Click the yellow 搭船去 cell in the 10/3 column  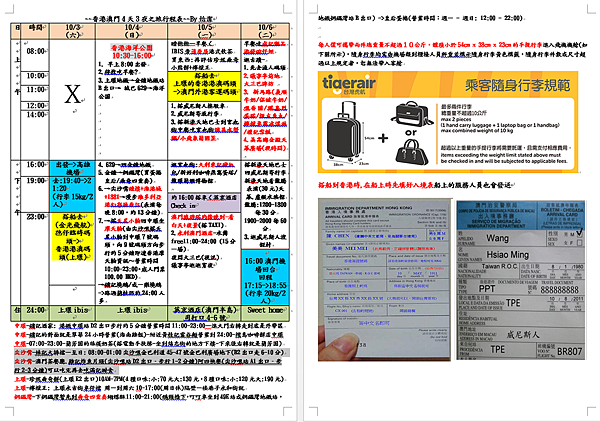pos(72,237)
